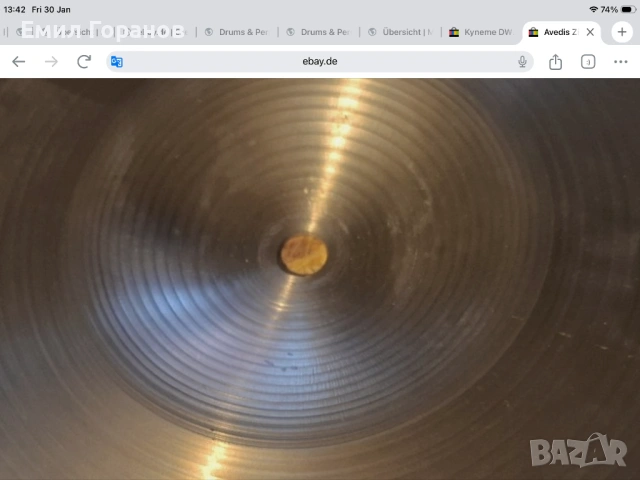Open the three-dot browser menu
Screen dimensions: 640x480
coord(621,62)
